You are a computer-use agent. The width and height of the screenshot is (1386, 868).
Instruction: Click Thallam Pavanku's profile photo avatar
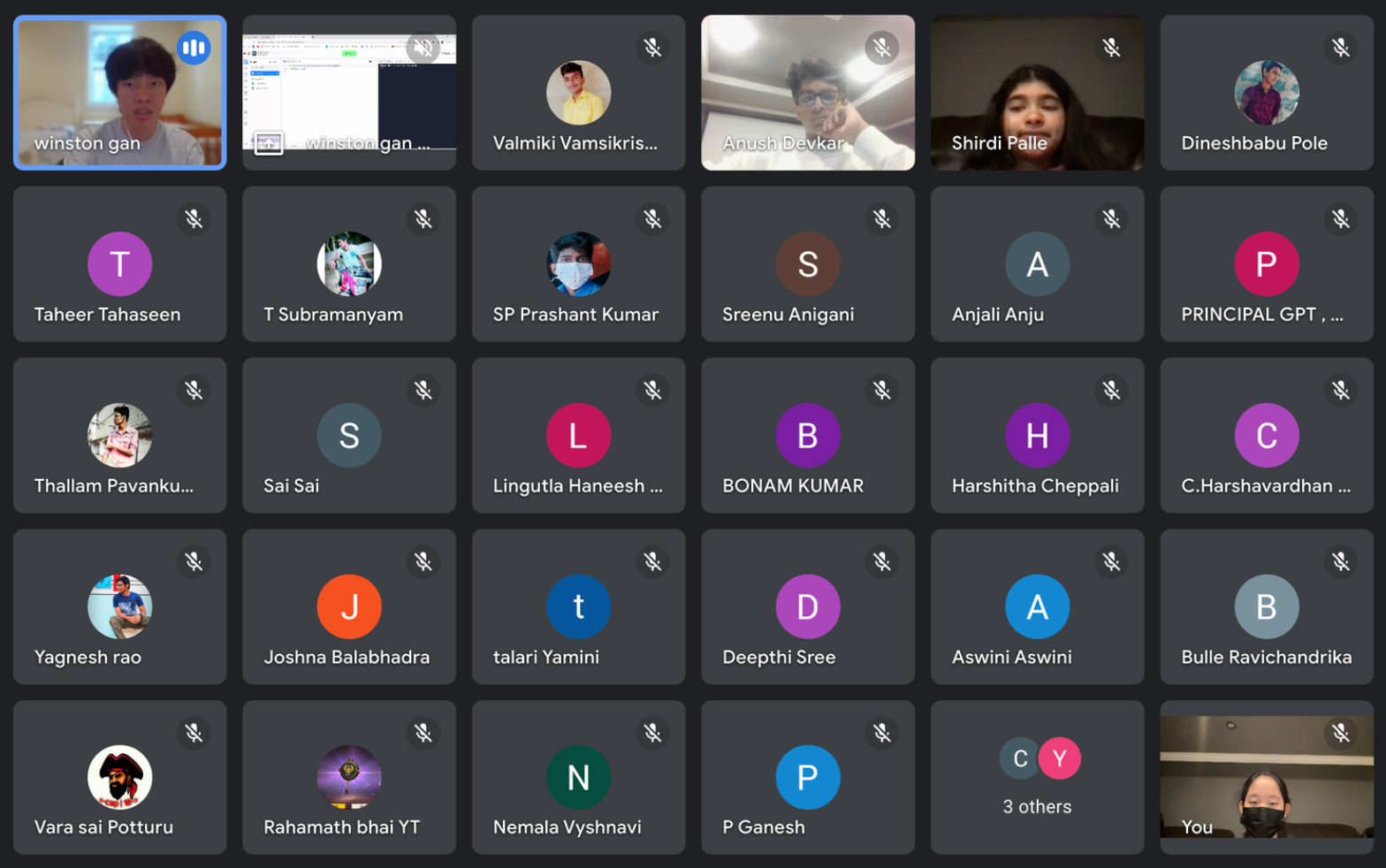click(120, 436)
